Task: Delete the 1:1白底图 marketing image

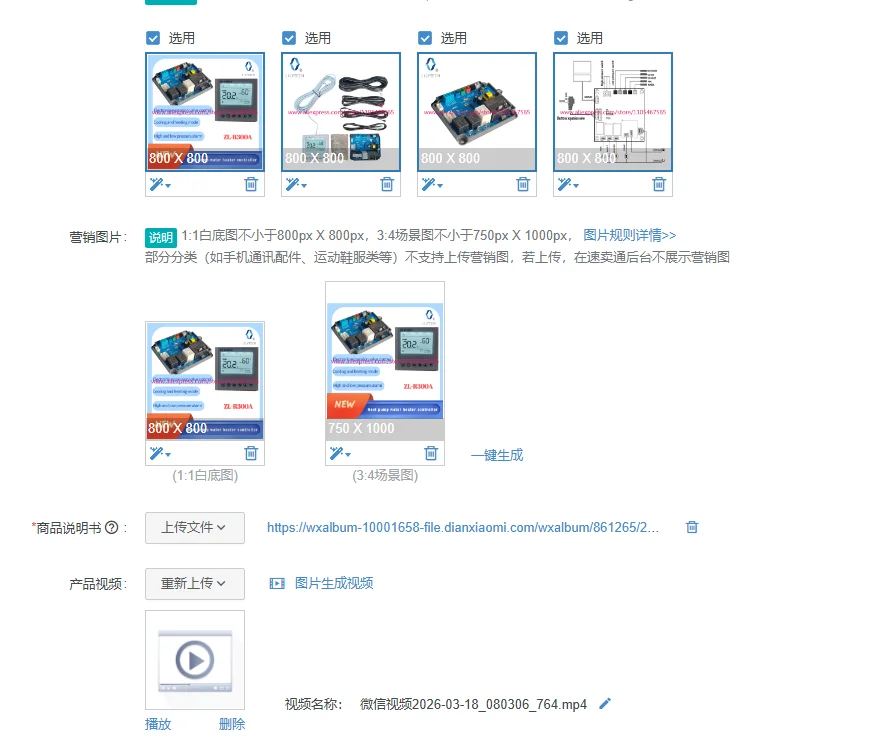Action: 251,453
